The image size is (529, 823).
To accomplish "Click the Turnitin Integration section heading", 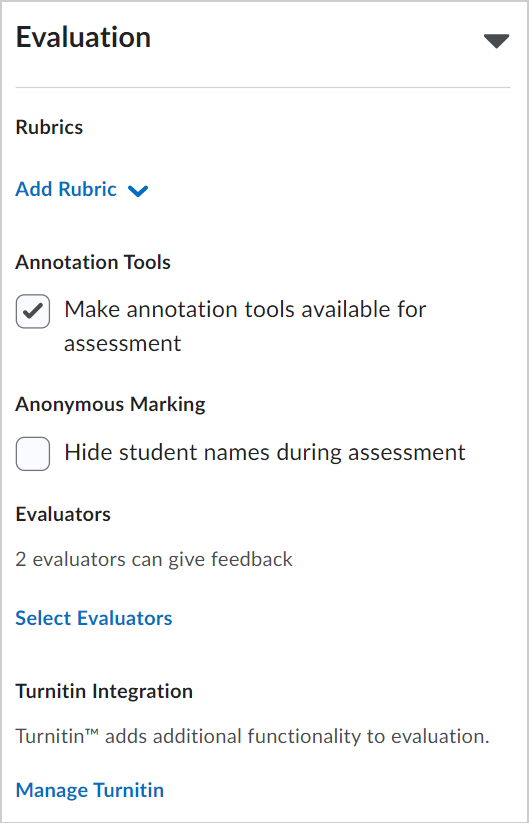I will (104, 691).
